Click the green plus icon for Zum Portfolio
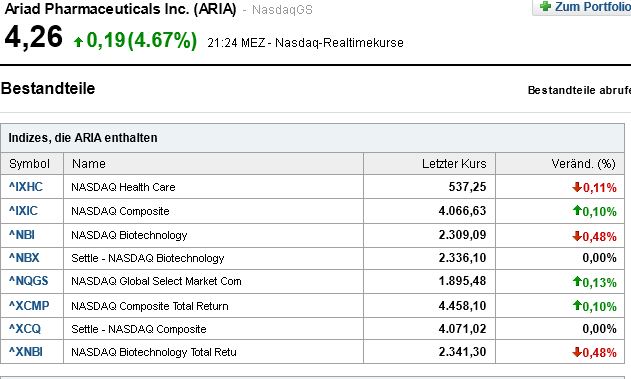Viewport: 631px width, 379px height. tap(545, 6)
